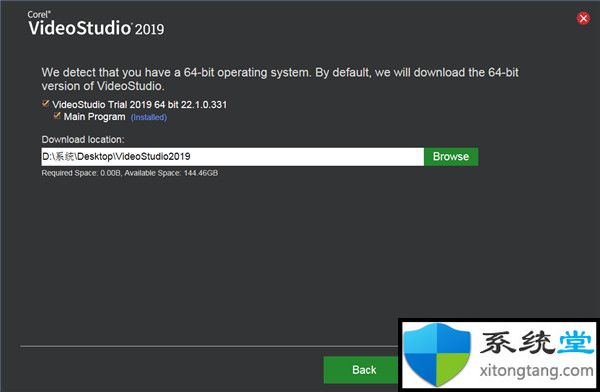This screenshot has height=392, width=600.
Task: Select the 64-bit operating system notice text
Action: 280,79
